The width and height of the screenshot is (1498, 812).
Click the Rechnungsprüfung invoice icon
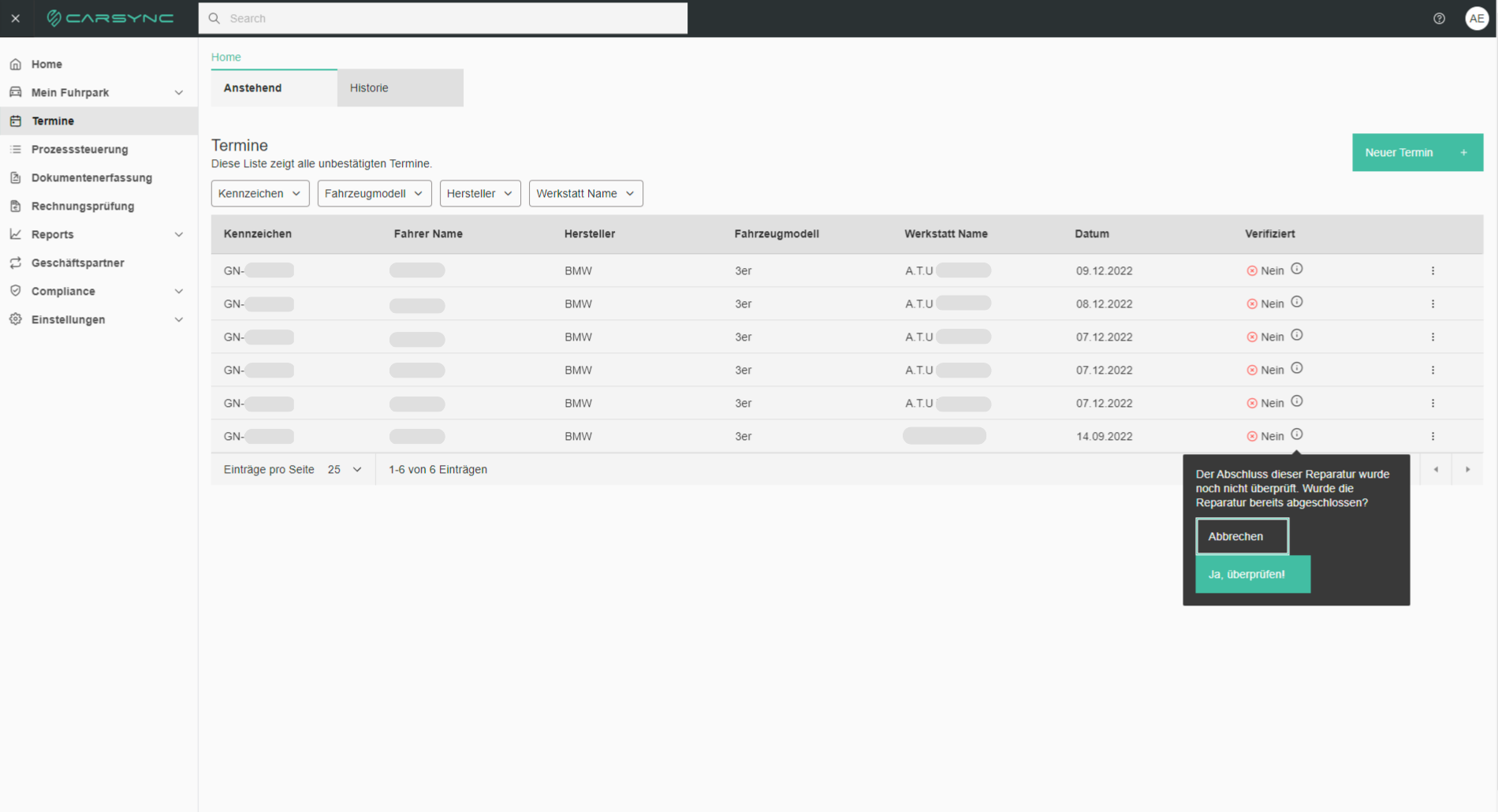pyautogui.click(x=16, y=206)
